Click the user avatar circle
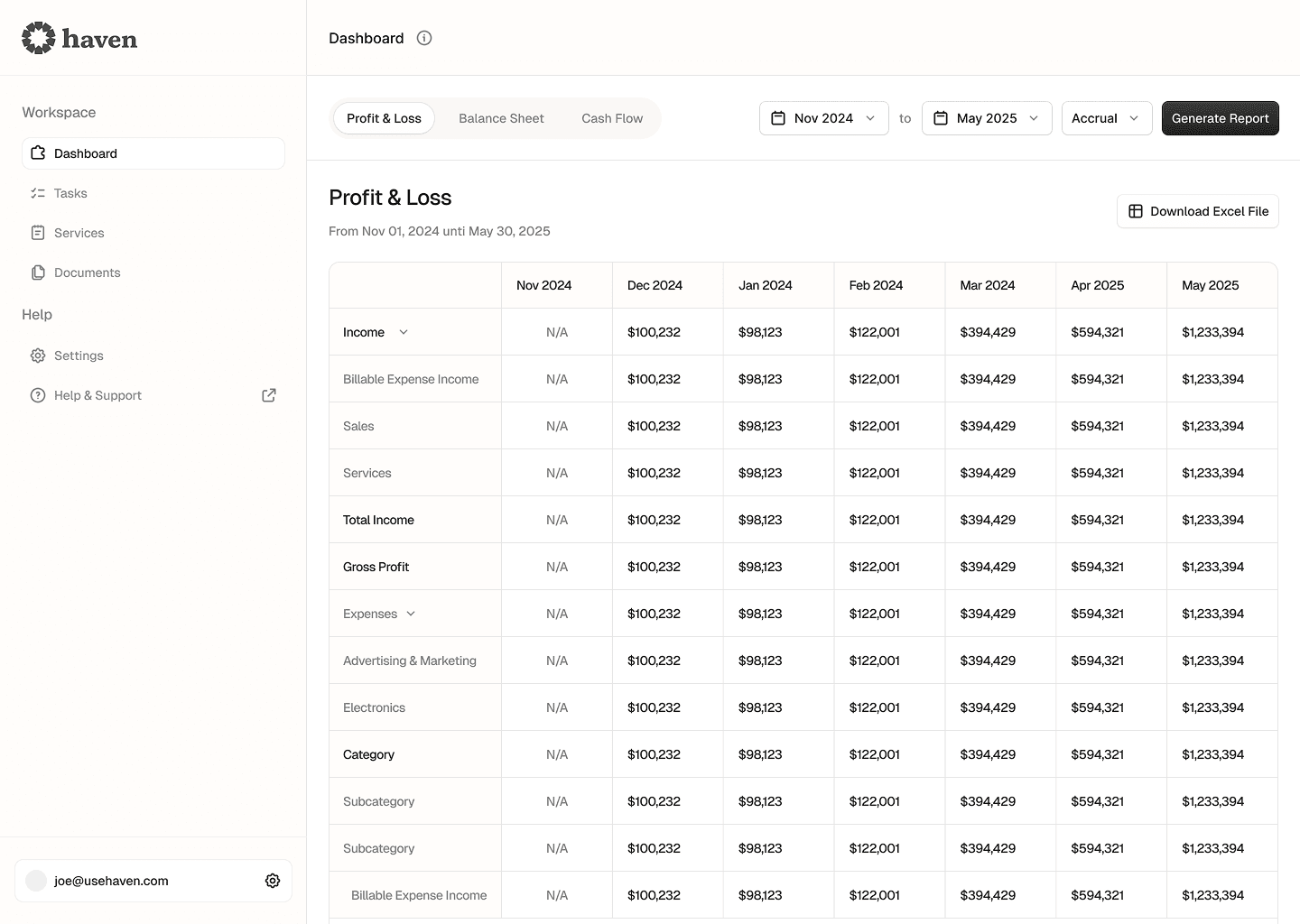Screen dimensions: 1300x924 [36, 881]
